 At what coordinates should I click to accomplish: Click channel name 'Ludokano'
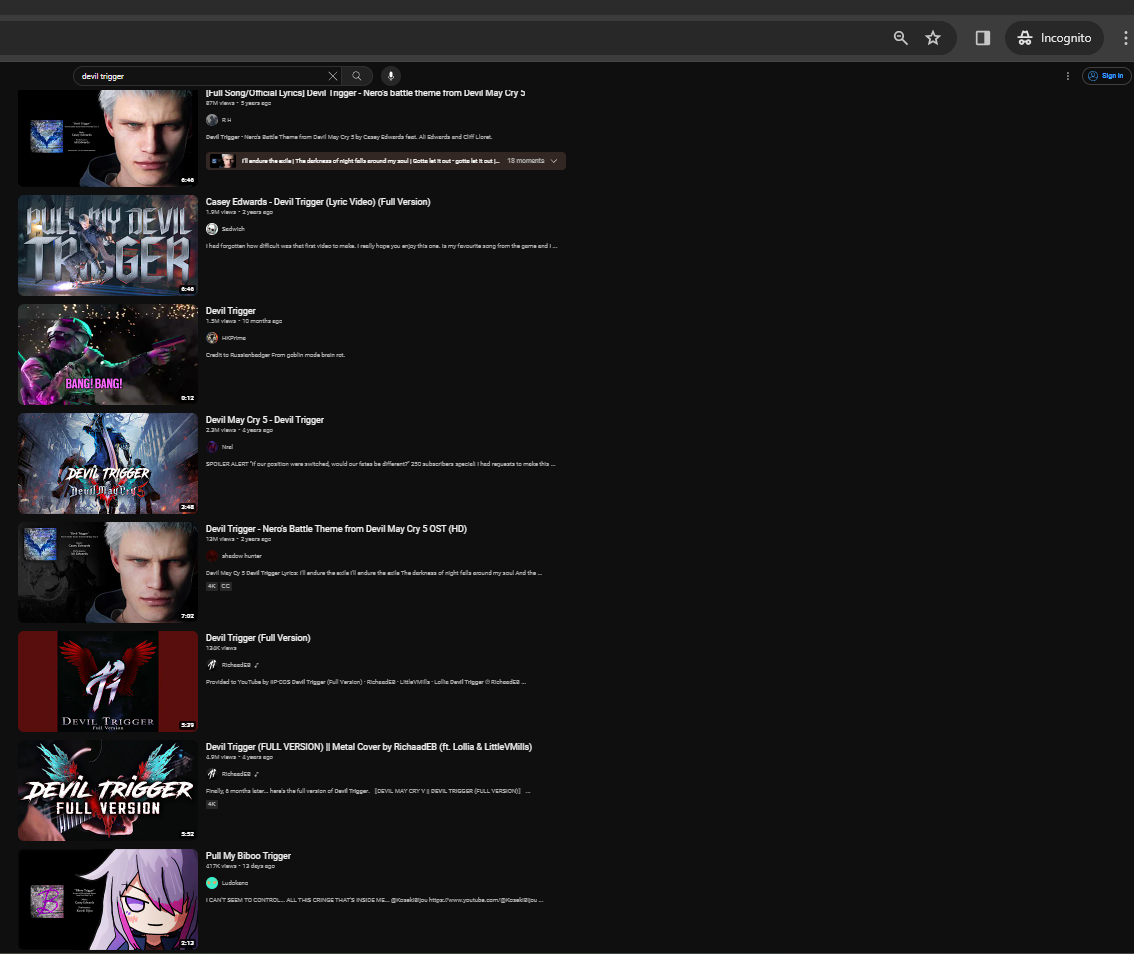click(x=234, y=883)
